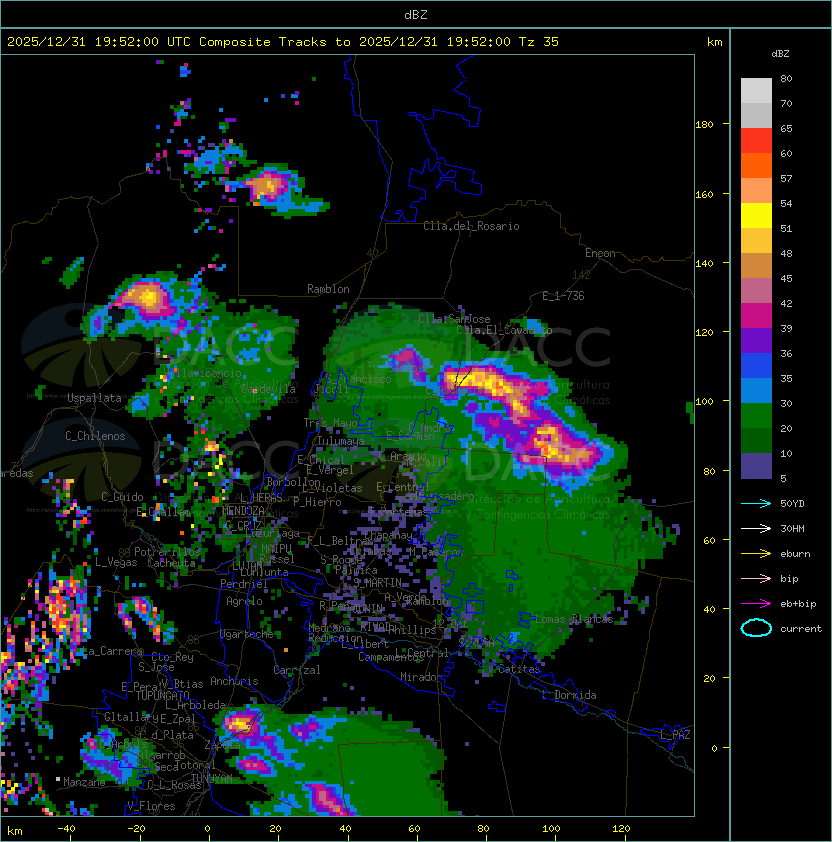Image resolution: width=832 pixels, height=842 pixels.
Task: Click the '30HM' legend label
Action: [792, 529]
